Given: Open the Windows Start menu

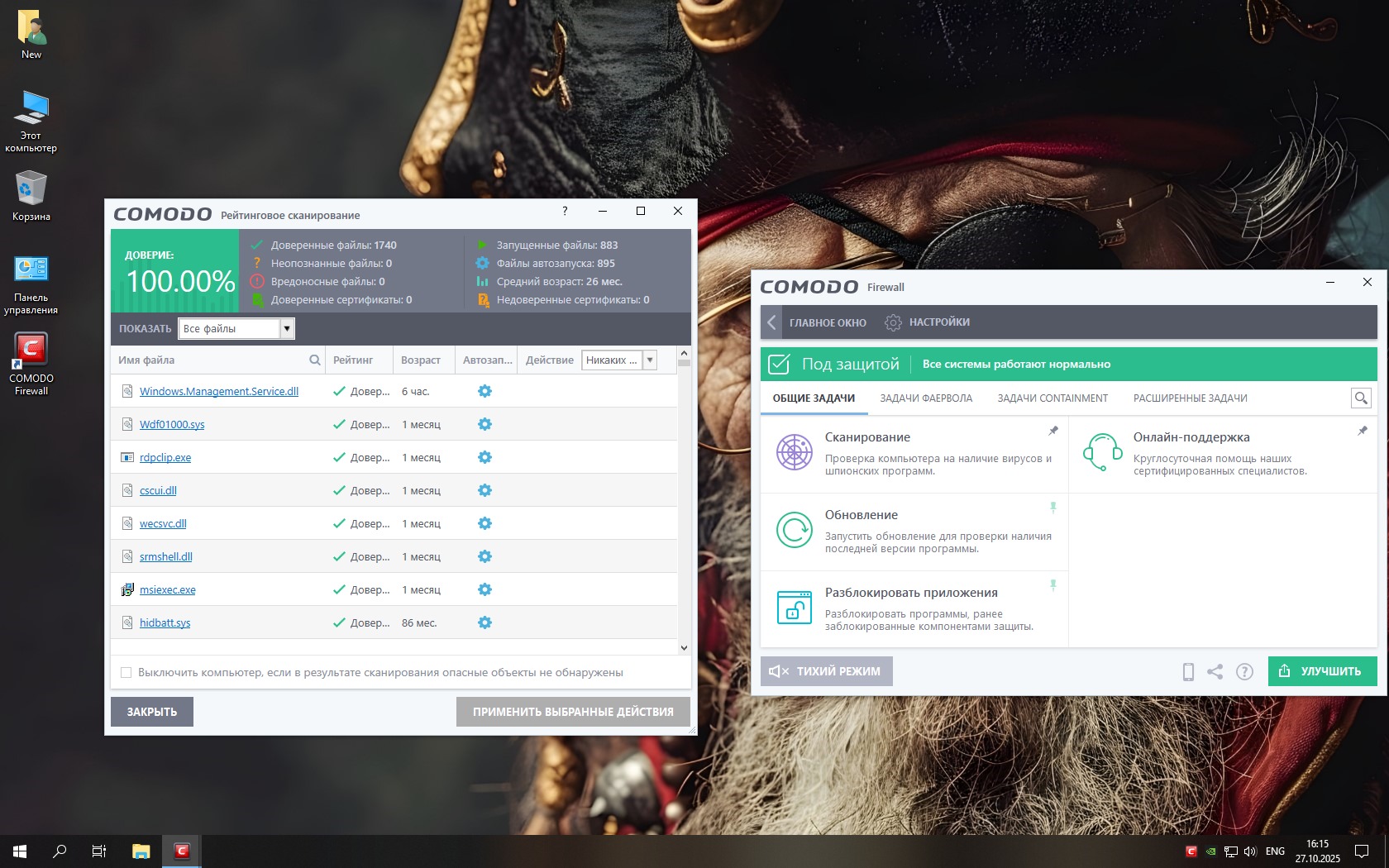Looking at the screenshot, I should click(x=20, y=851).
